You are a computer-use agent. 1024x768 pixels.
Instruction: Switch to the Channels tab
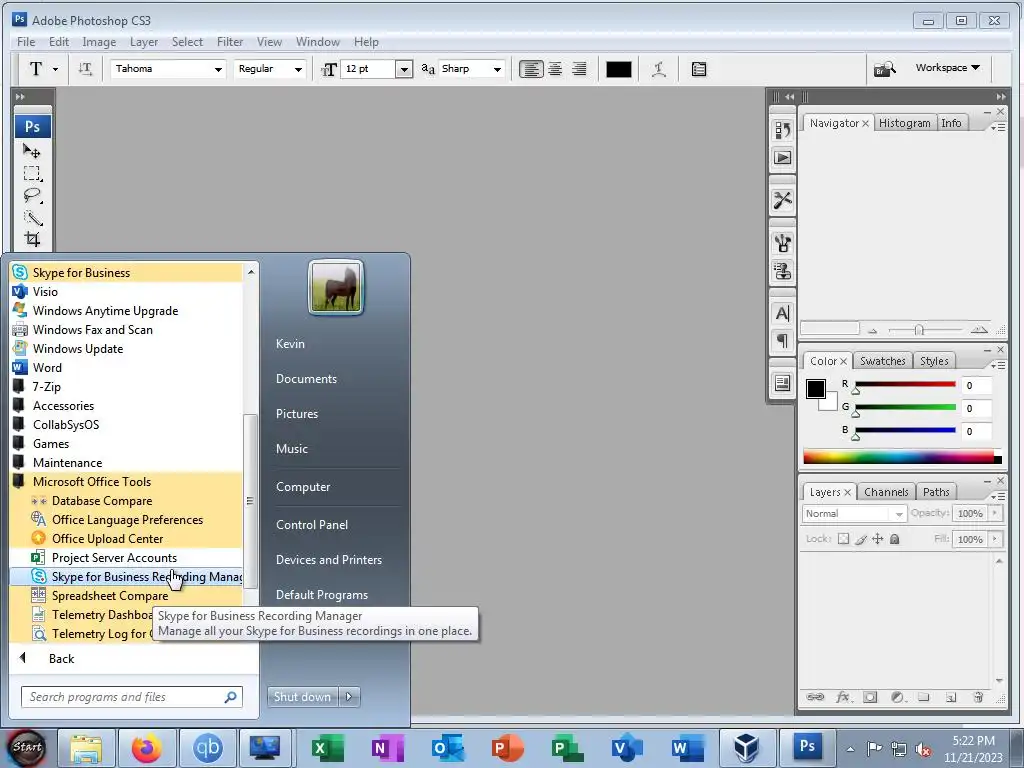pos(886,492)
